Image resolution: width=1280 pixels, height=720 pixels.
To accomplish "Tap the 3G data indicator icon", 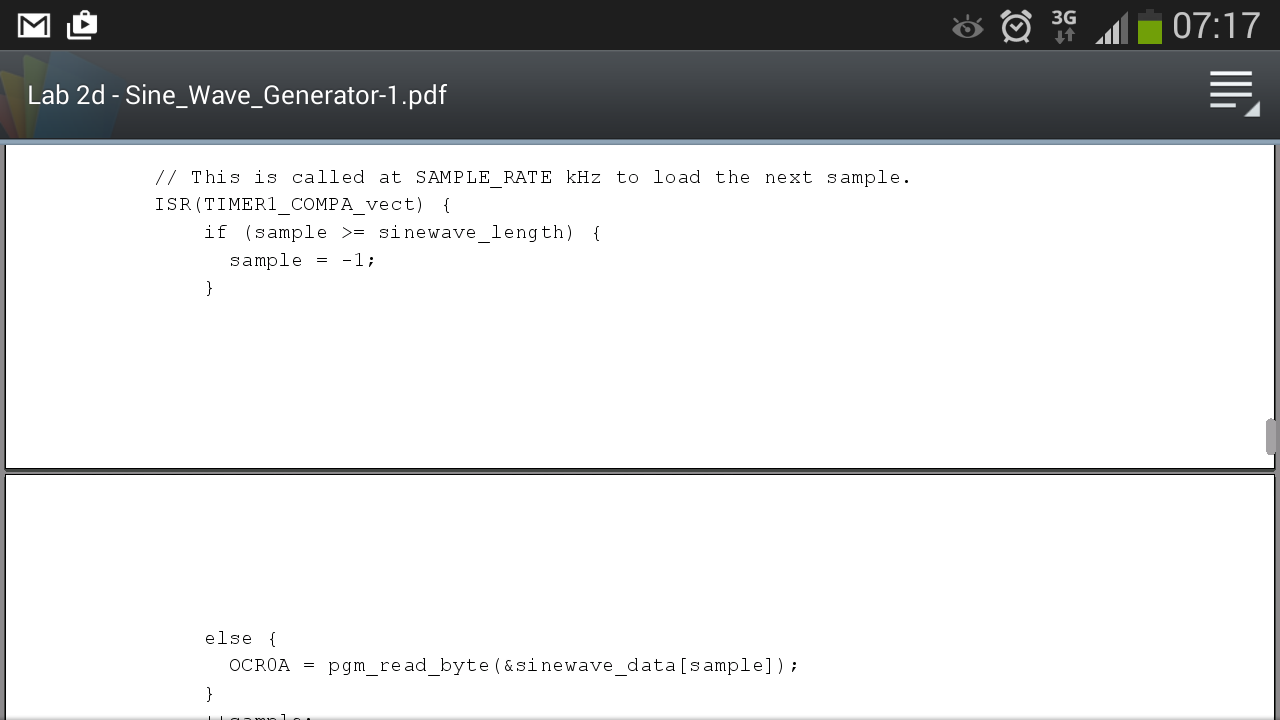I will coord(1064,26).
